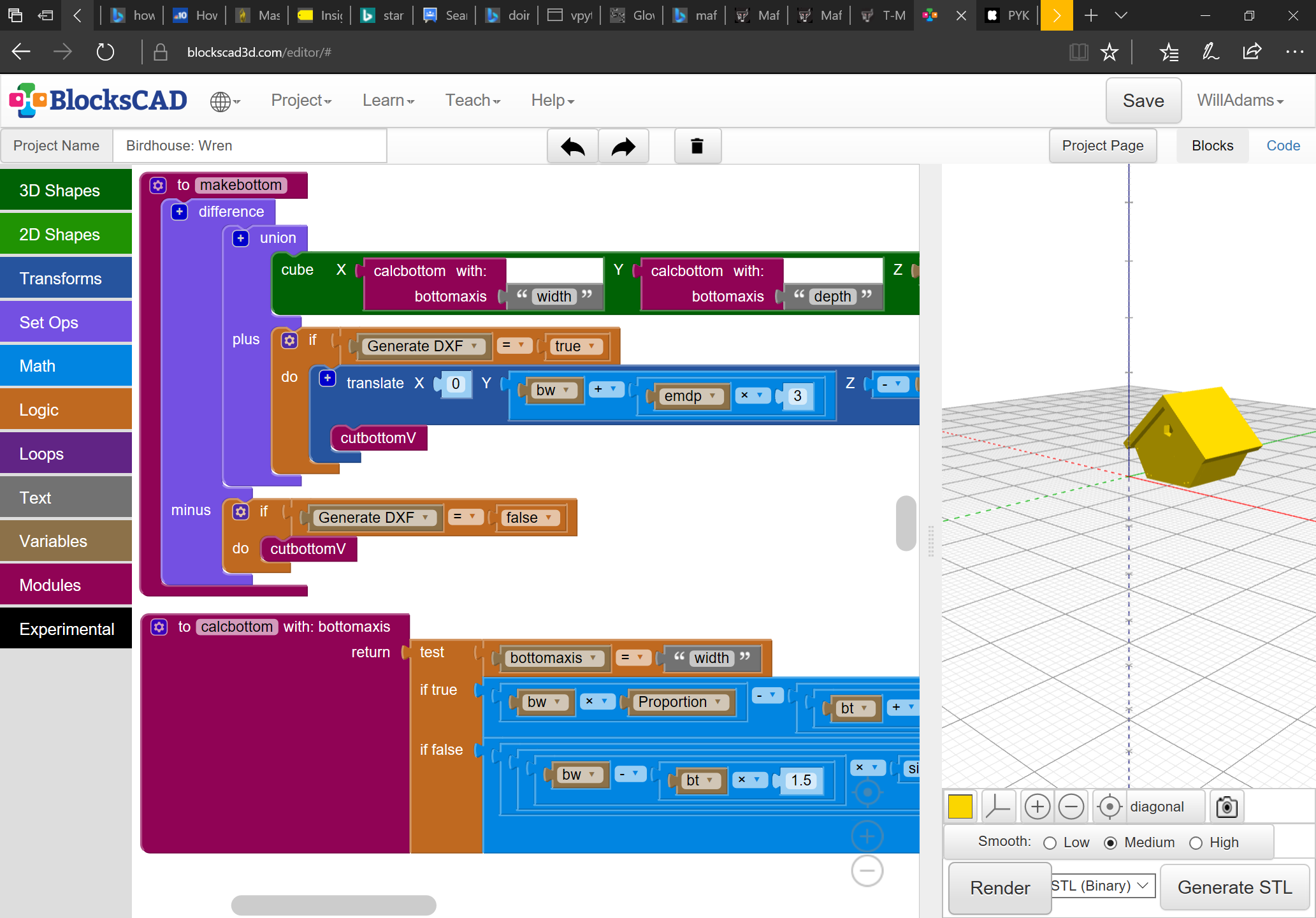Open STL (Binary) format dropdown
1316x918 pixels.
[1103, 885]
